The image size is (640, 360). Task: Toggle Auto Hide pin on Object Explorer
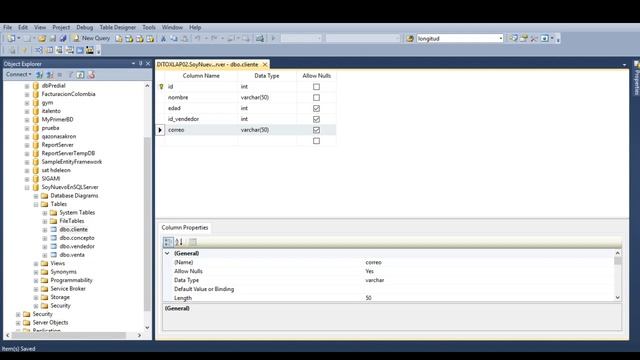coord(140,64)
